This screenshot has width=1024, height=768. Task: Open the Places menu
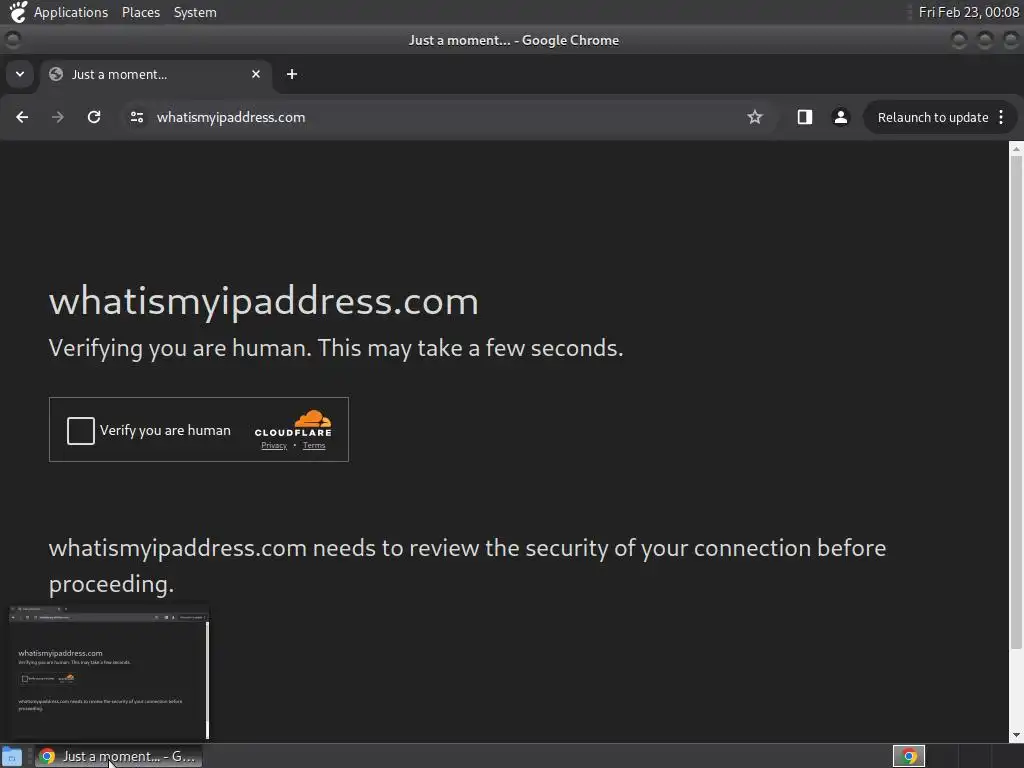[141, 12]
